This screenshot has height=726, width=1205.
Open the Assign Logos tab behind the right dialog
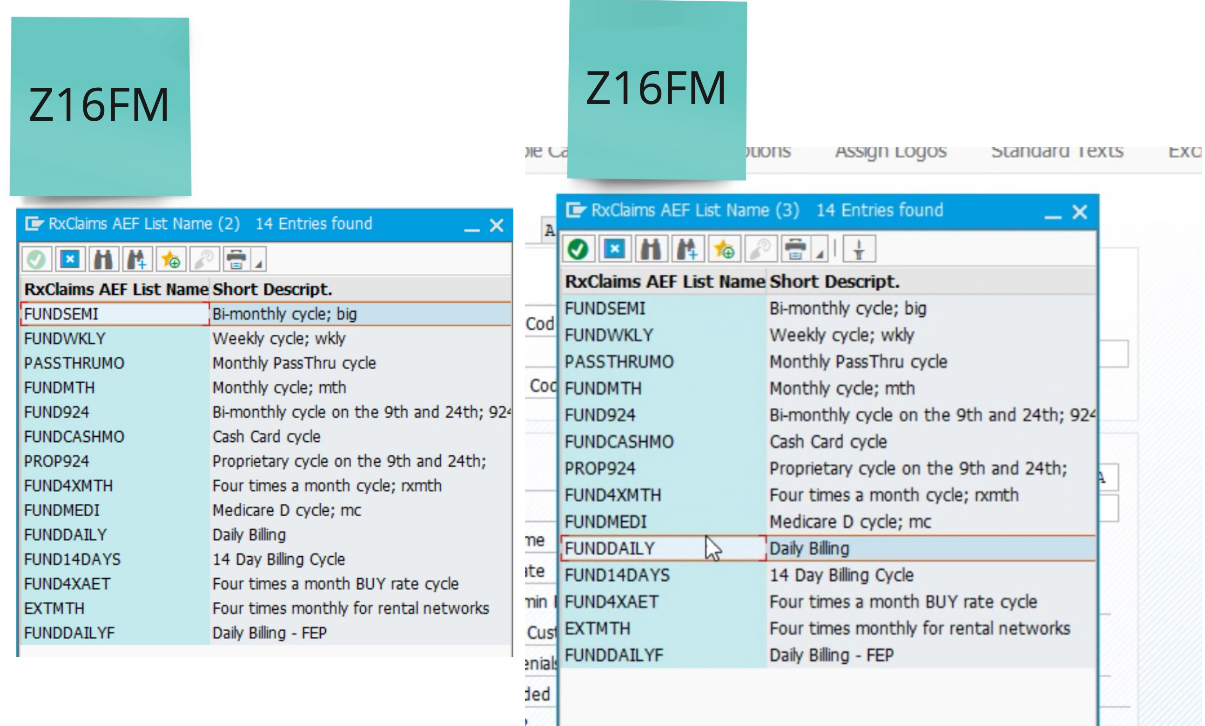click(891, 151)
